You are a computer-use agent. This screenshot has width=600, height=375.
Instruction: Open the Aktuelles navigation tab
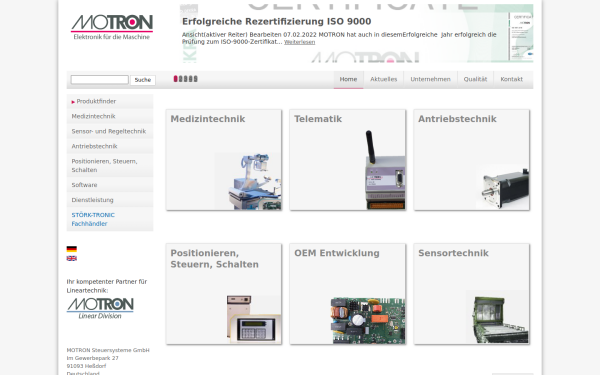pos(383,79)
